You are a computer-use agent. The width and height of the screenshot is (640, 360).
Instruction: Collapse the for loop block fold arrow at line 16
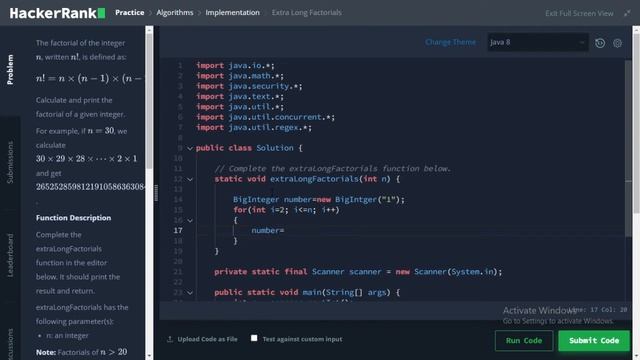pos(190,220)
